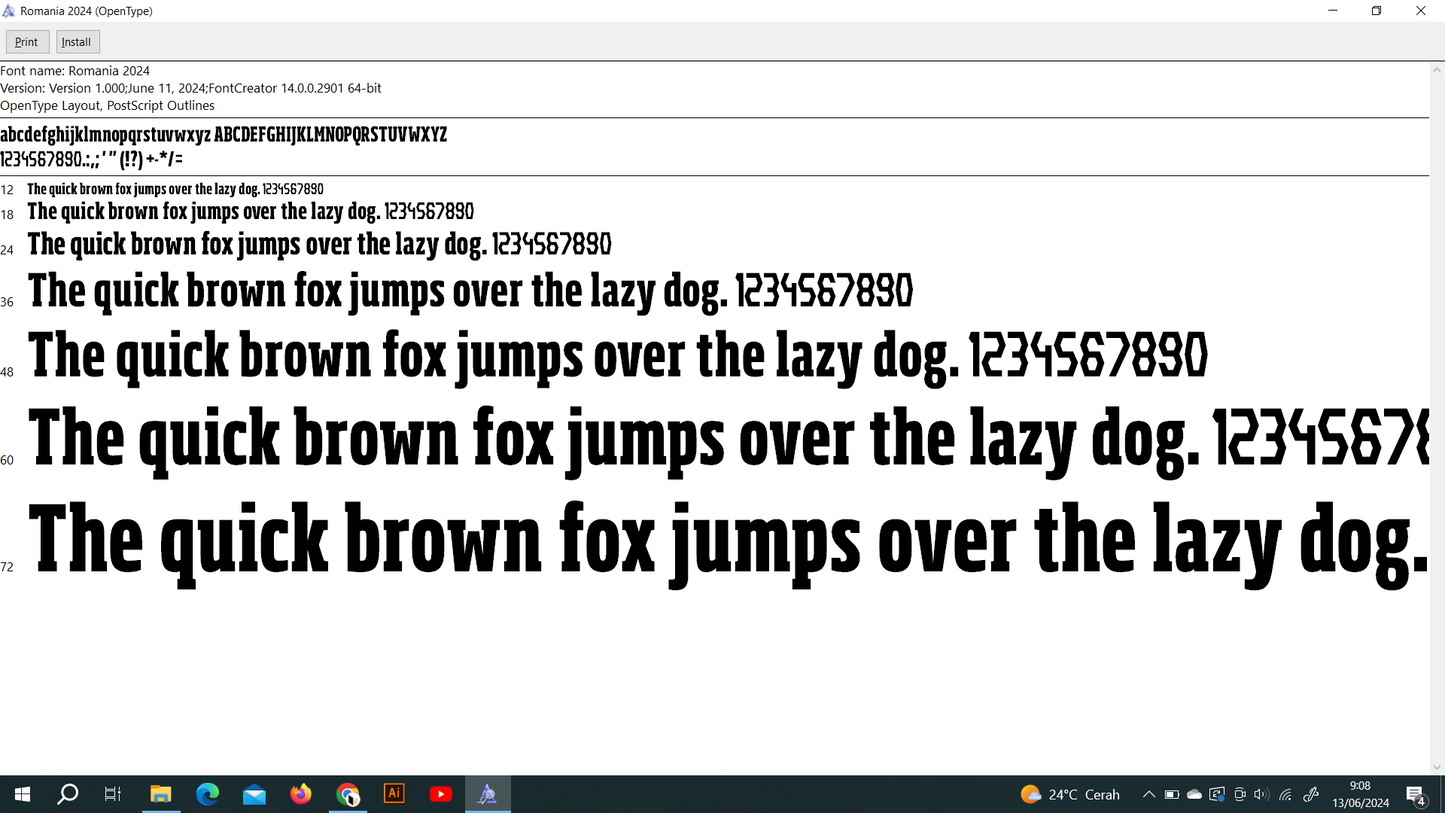This screenshot has height=813, width=1445.
Task: Open Adobe Illustrator from the taskbar
Action: pyautogui.click(x=394, y=794)
